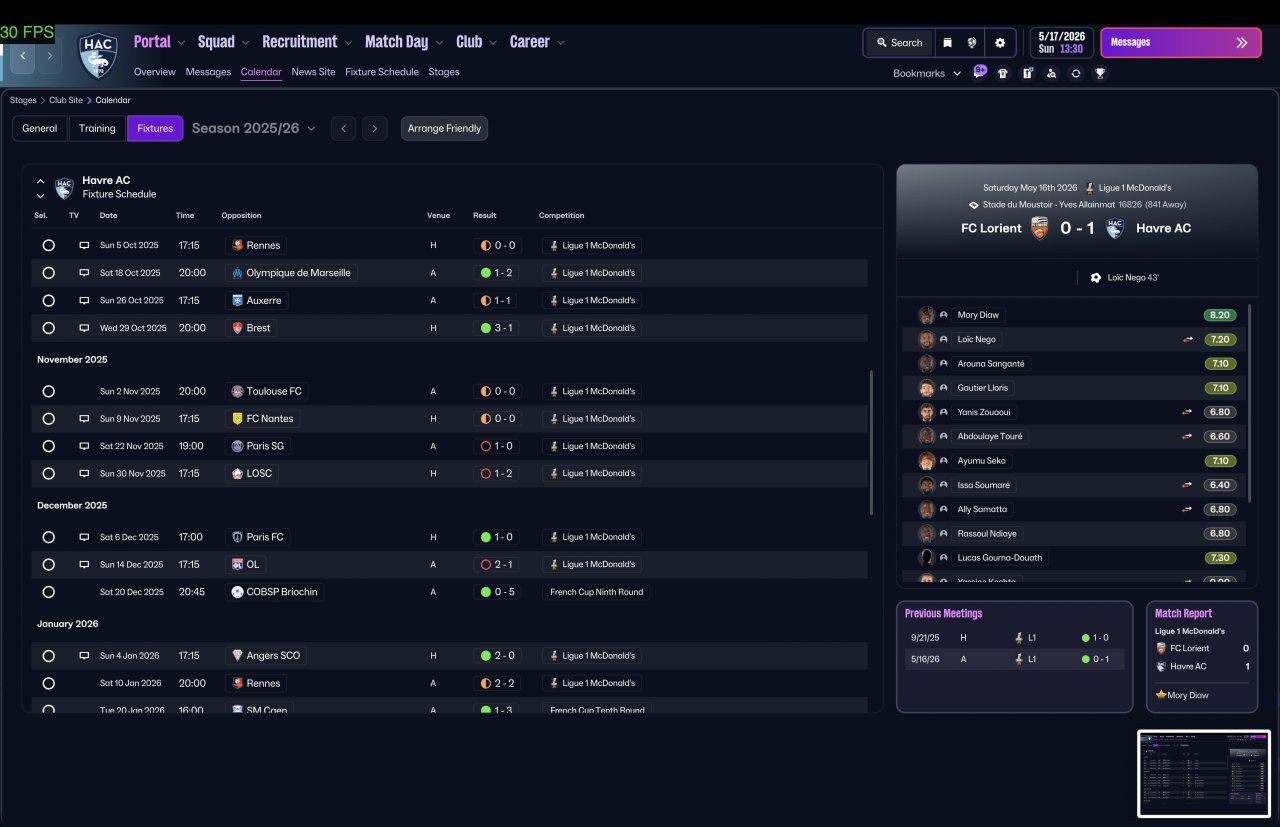This screenshot has width=1280, height=827.
Task: Click the trophy shortcut icon
Action: pos(1100,73)
